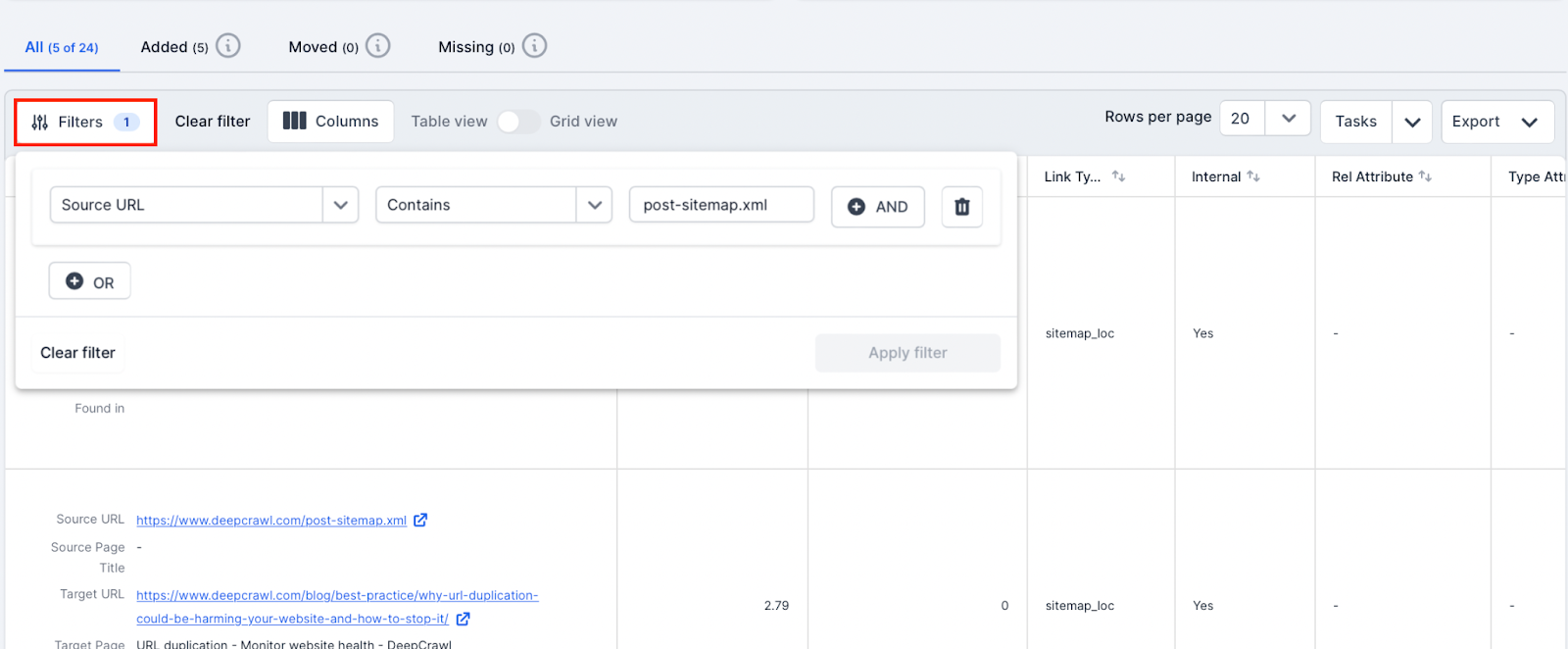Add an AND filter condition
The width and height of the screenshot is (1568, 649).
[x=878, y=207]
